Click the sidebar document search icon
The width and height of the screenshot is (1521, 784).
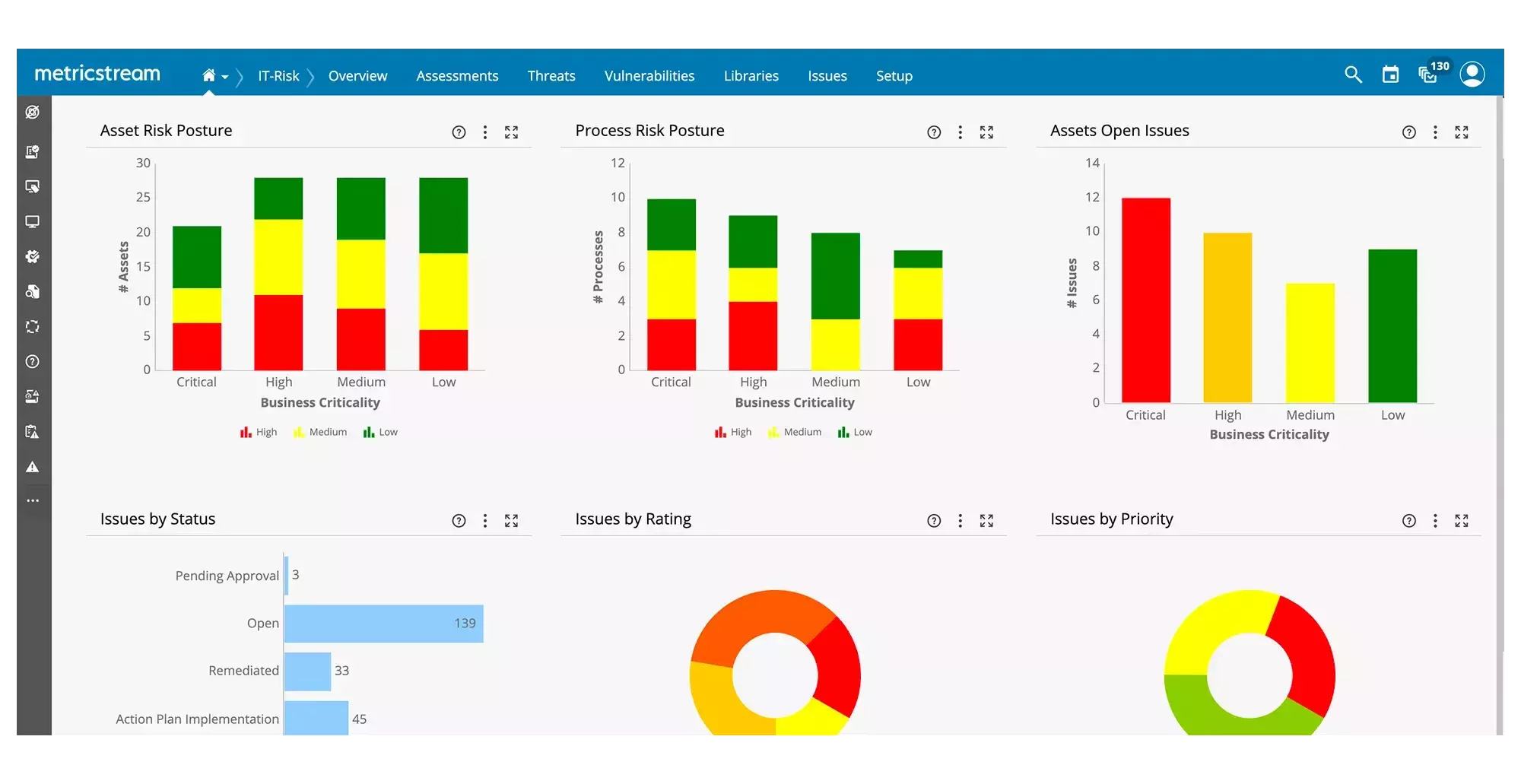tap(32, 292)
